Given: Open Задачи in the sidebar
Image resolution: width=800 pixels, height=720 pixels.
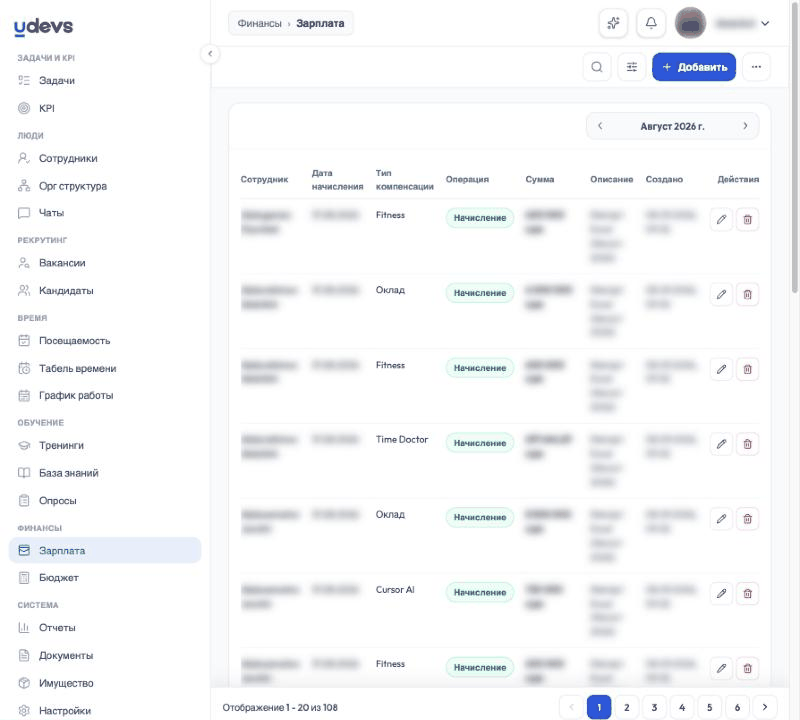Looking at the screenshot, I should point(57,81).
